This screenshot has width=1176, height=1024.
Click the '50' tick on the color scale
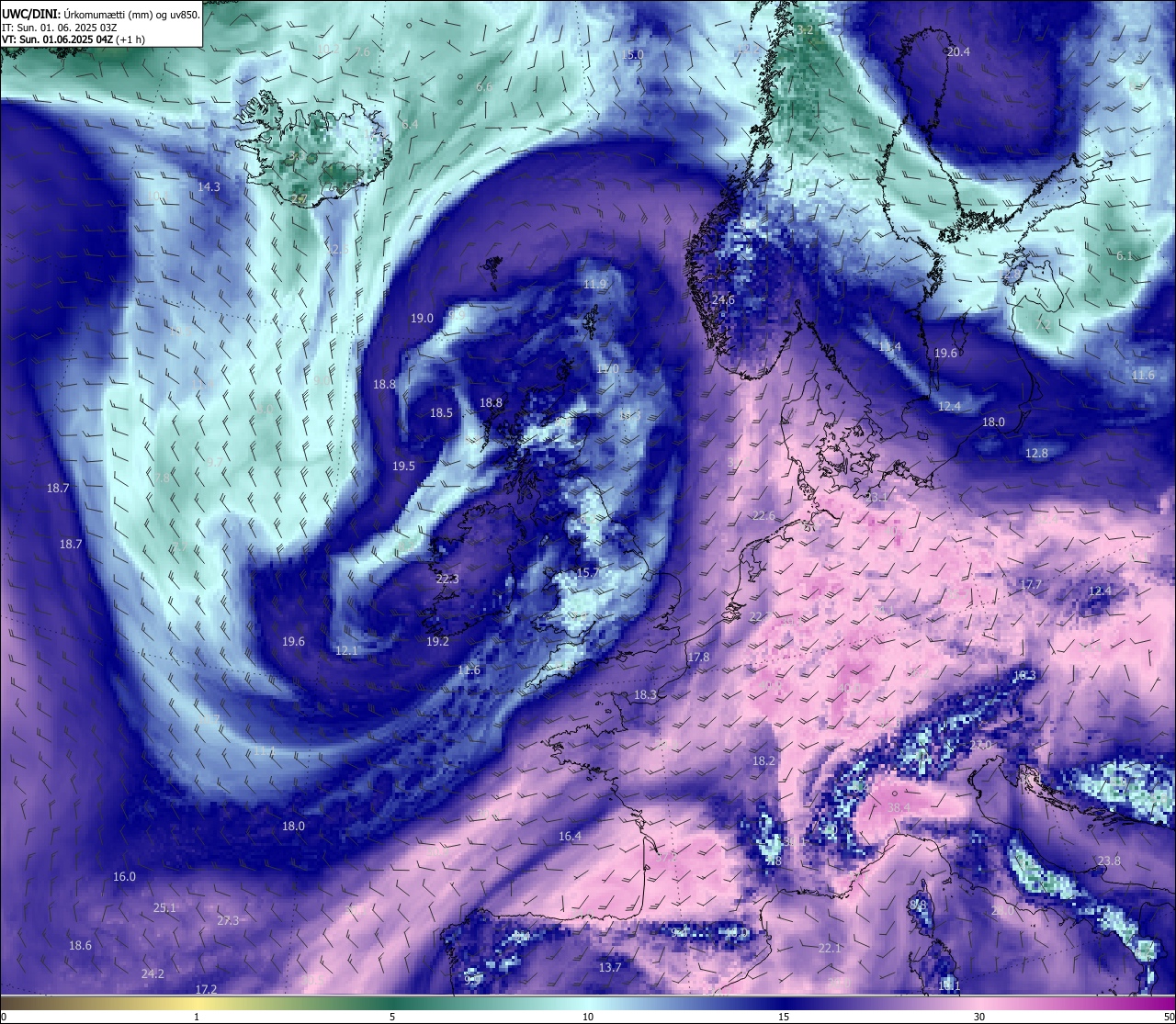coord(1169,1017)
